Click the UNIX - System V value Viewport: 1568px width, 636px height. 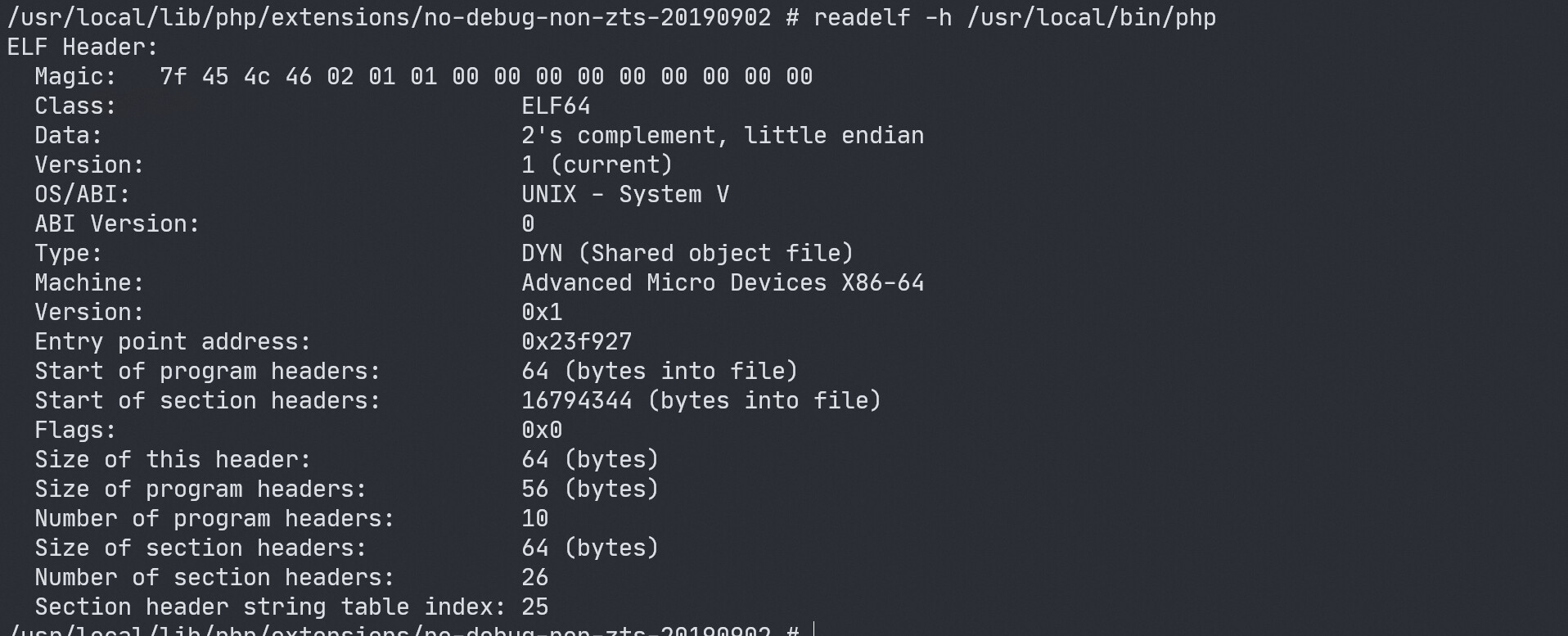pos(625,194)
